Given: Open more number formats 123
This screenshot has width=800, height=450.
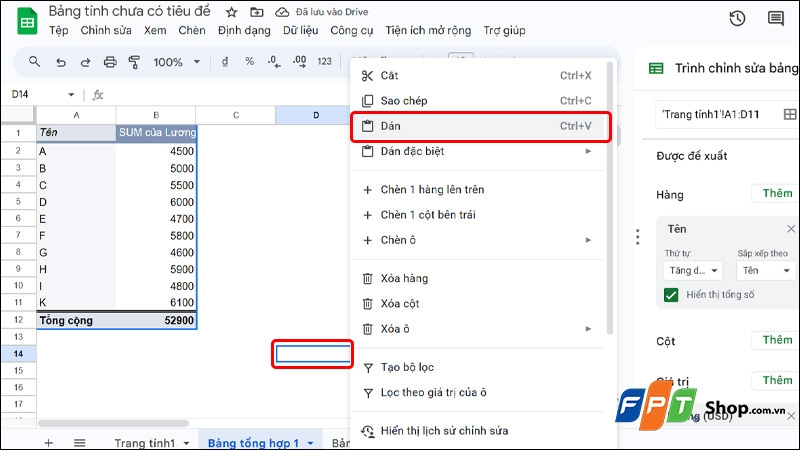Looking at the screenshot, I should pos(324,62).
